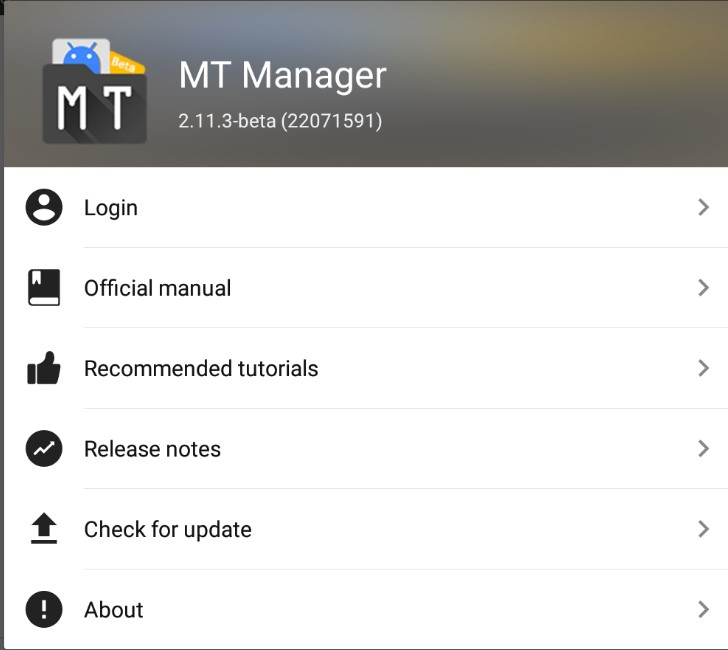Expand the Login row chevron
Image resolution: width=728 pixels, height=650 pixels.
[x=703, y=207]
